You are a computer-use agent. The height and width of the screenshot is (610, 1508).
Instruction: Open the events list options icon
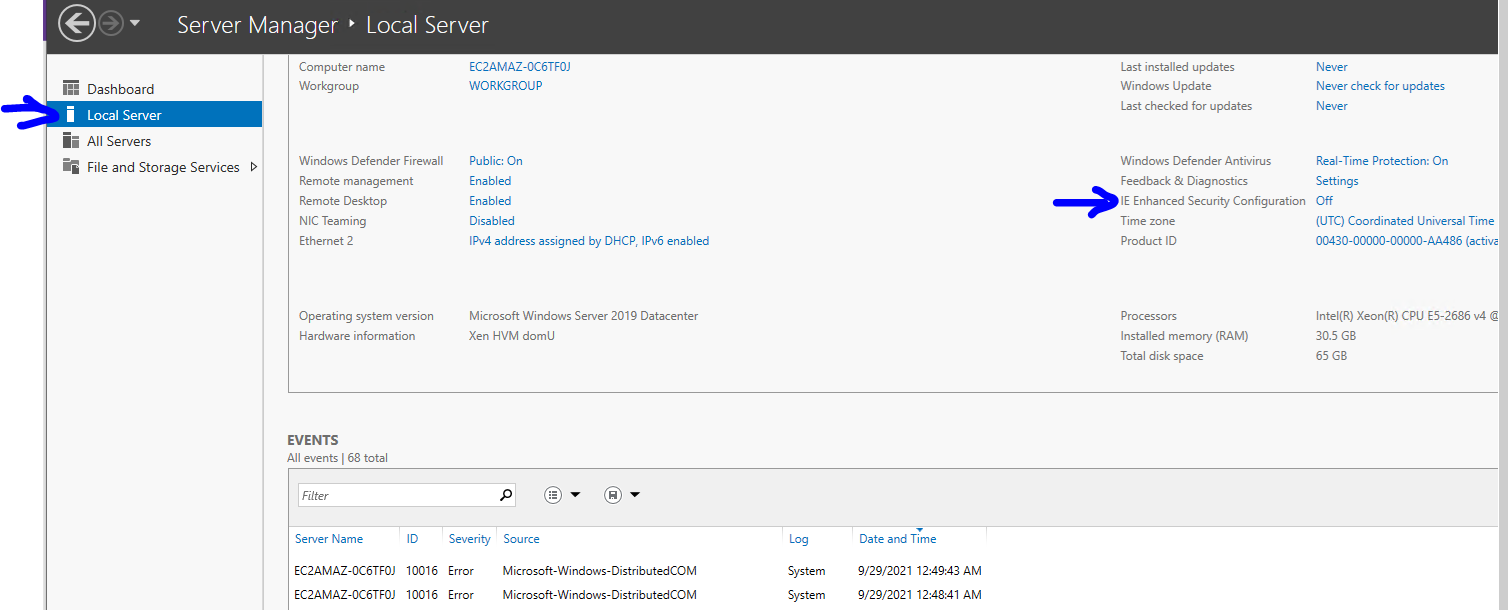coord(553,495)
